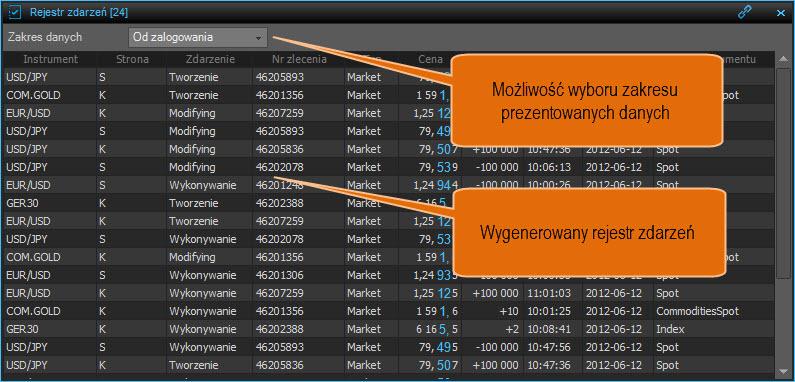Click side K in GER30 Tworzenie row
795x382 pixels.
click(102, 203)
